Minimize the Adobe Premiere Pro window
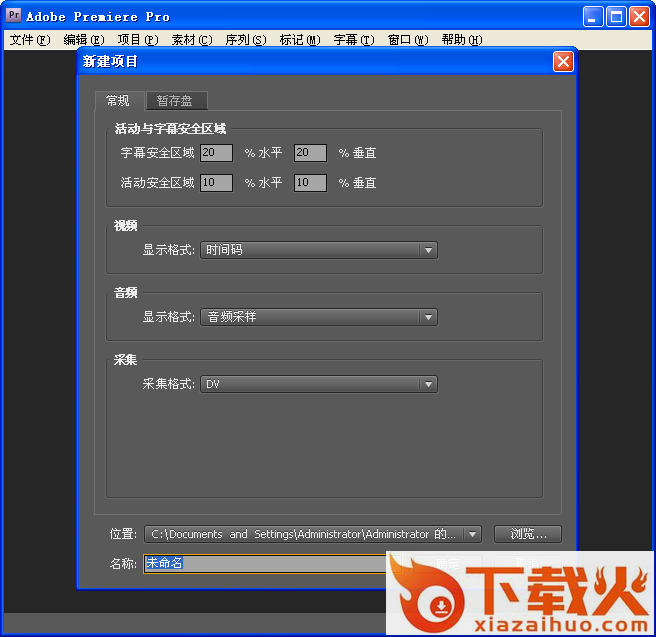 (x=593, y=16)
